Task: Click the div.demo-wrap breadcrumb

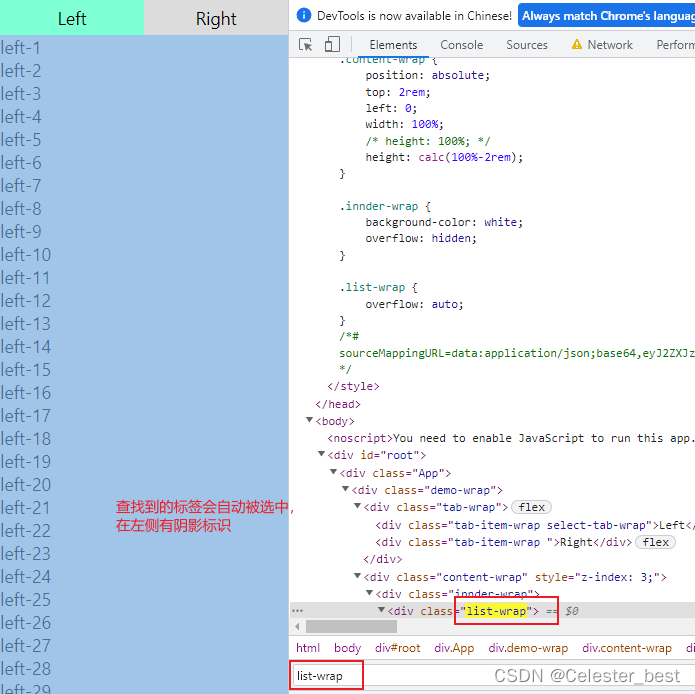Action: 528,648
